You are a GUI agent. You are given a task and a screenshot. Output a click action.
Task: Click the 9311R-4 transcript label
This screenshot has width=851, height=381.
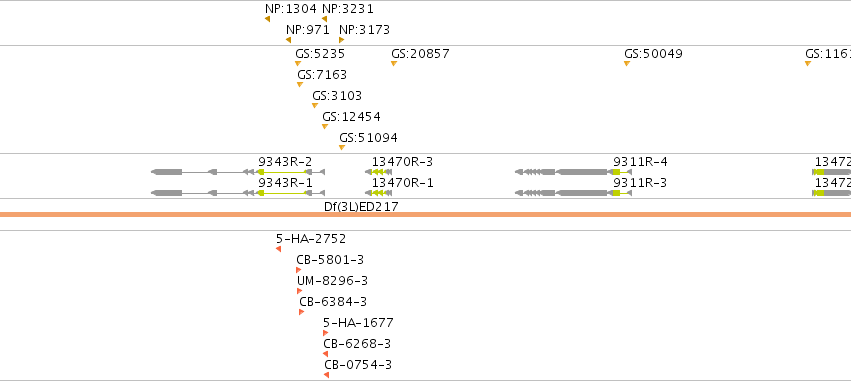point(640,162)
